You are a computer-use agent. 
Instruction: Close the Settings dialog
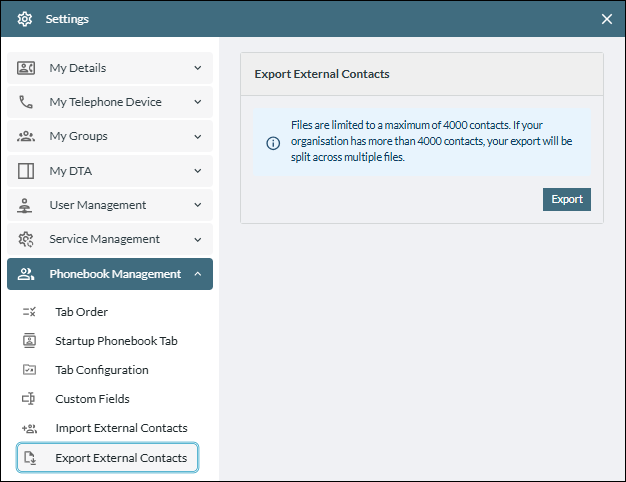click(606, 19)
